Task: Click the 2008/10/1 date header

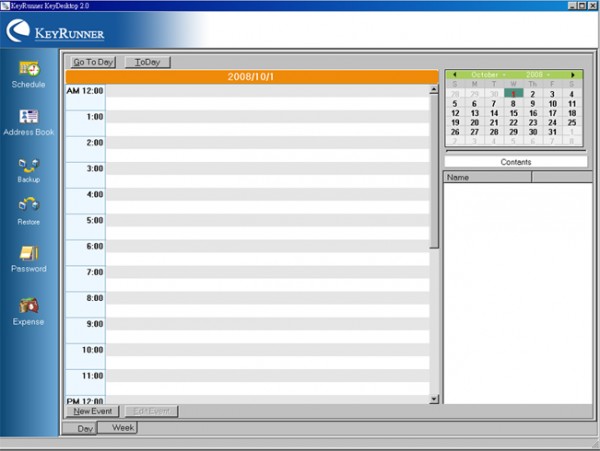Action: [x=252, y=77]
